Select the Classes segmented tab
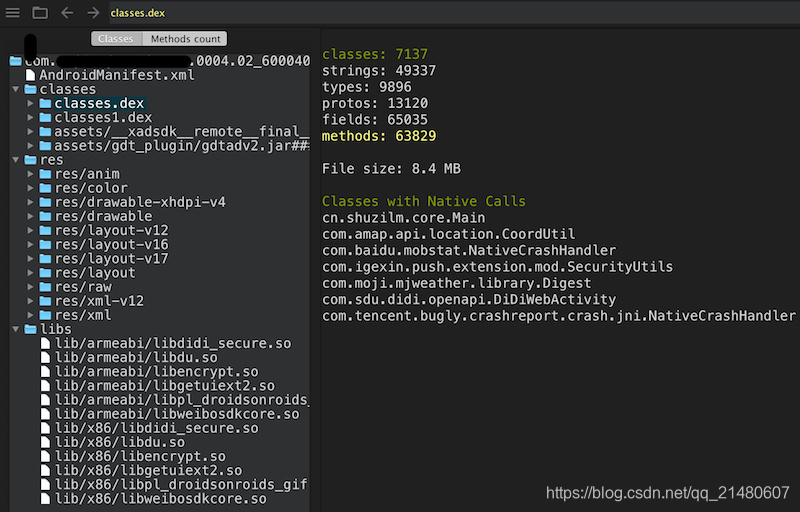The width and height of the screenshot is (800, 512). click(x=116, y=39)
